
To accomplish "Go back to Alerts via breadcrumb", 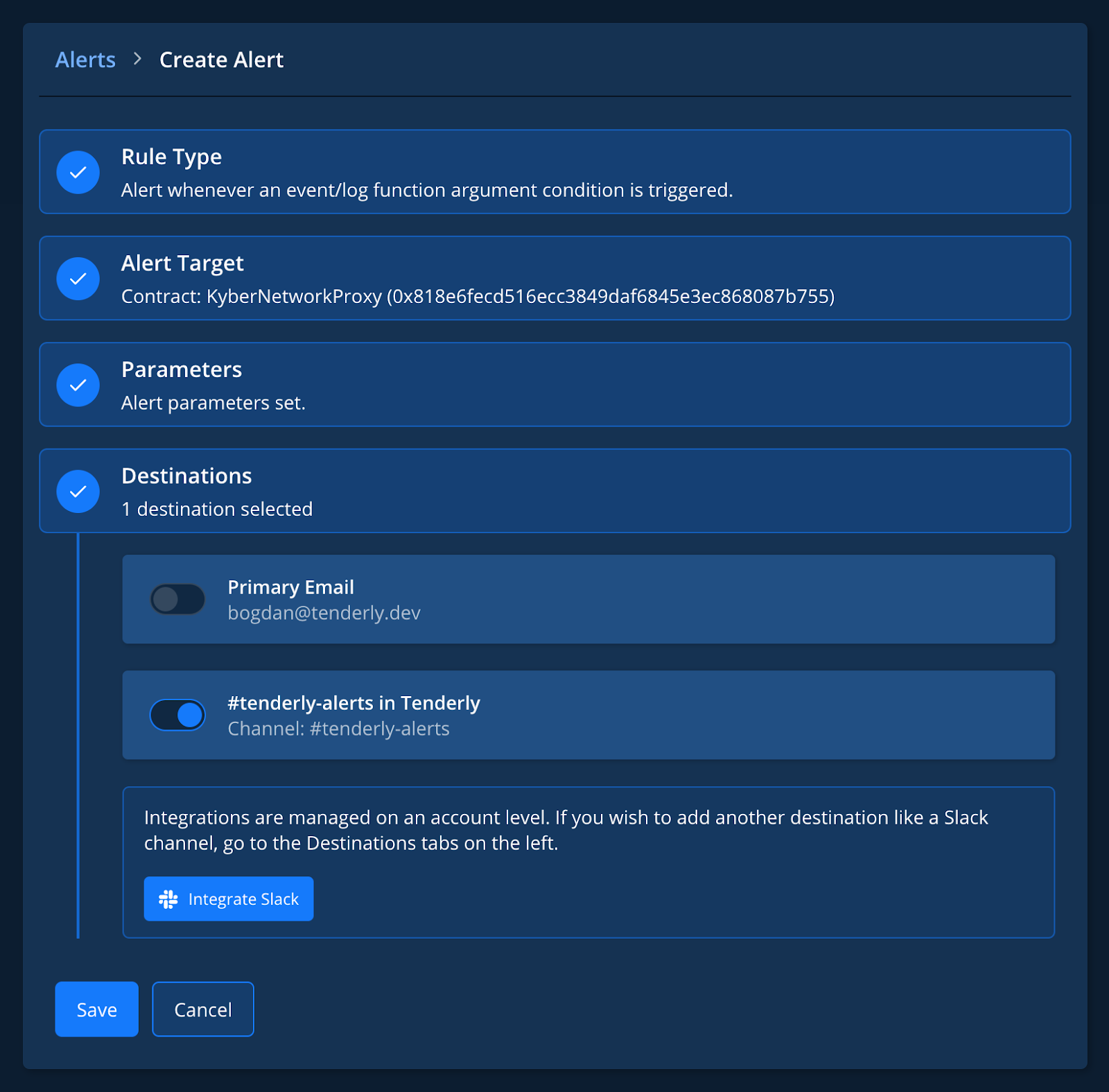I will pos(85,60).
